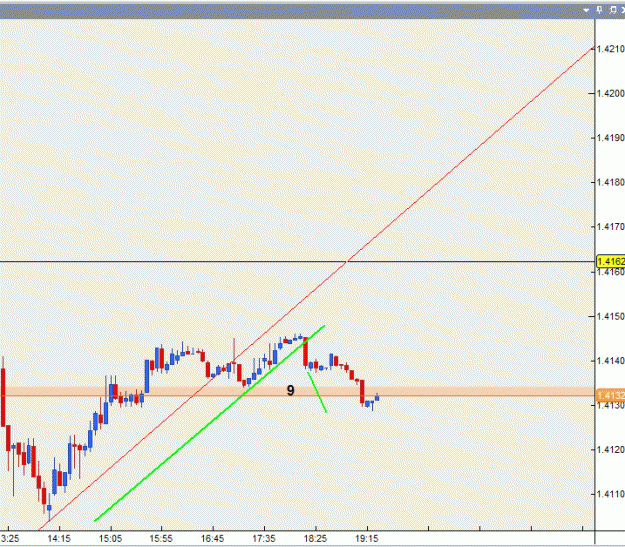Viewport: 625px width, 547px height.
Task: Select the long green rising trendline
Action: tap(209, 423)
